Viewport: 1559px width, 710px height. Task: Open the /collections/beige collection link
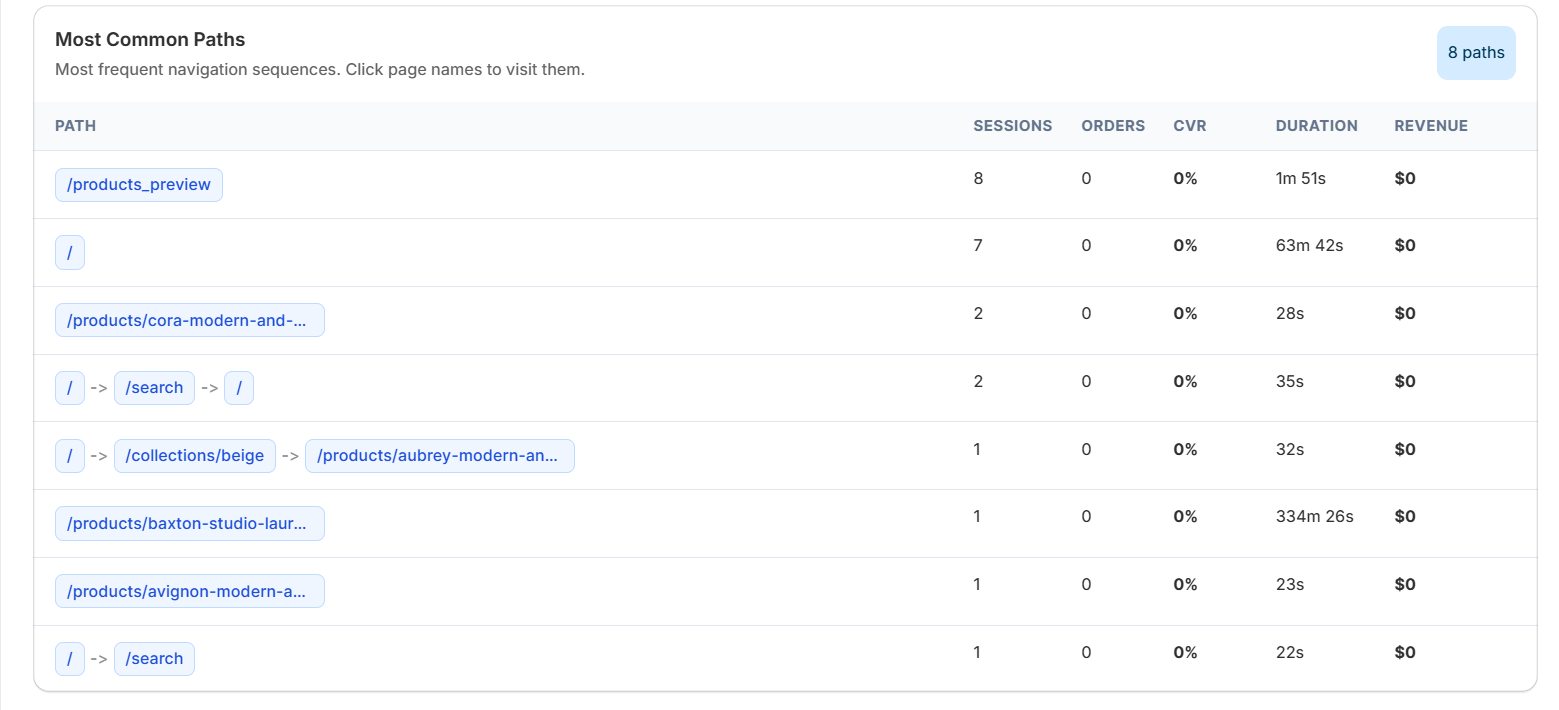pyautogui.click(x=195, y=456)
